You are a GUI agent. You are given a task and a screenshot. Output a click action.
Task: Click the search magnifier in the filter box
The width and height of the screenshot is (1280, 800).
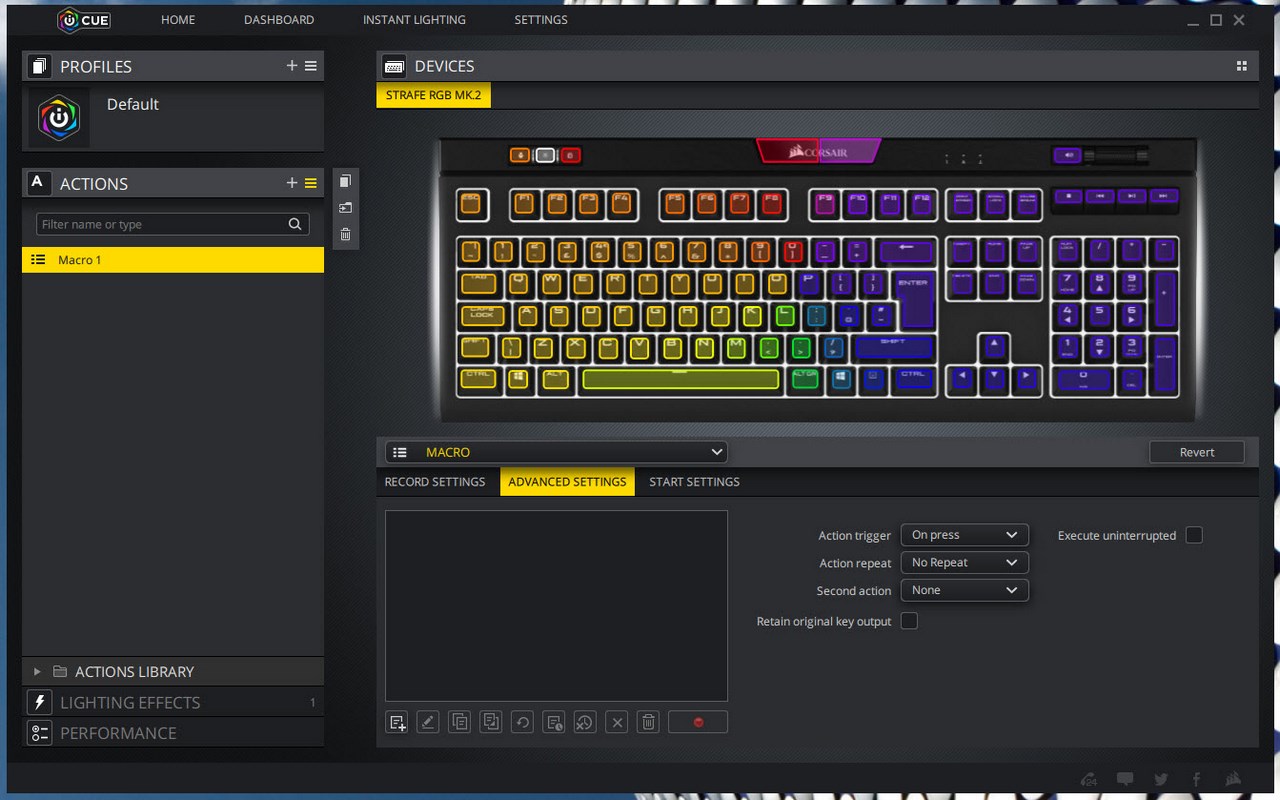tap(295, 224)
